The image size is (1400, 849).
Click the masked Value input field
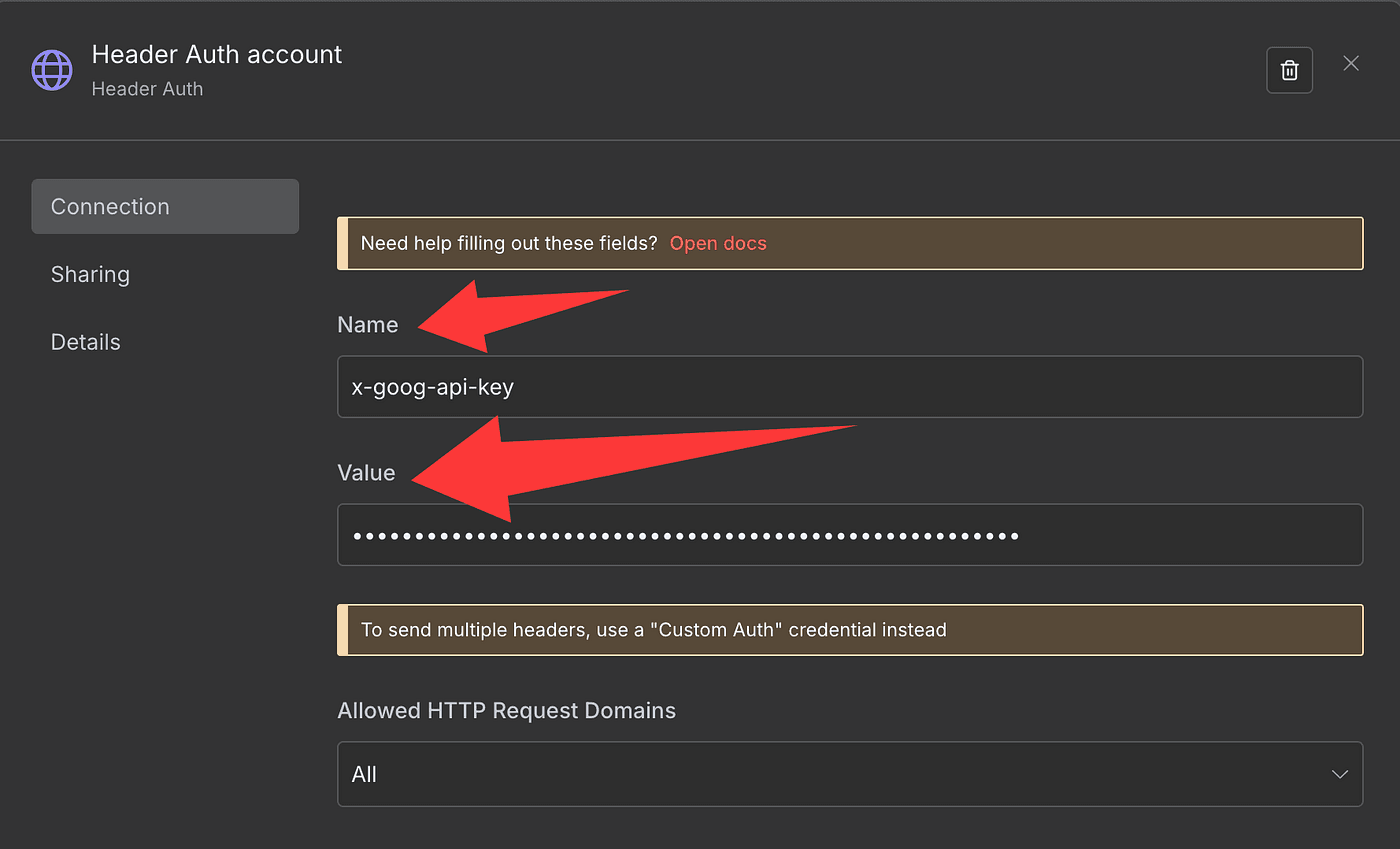pos(849,535)
